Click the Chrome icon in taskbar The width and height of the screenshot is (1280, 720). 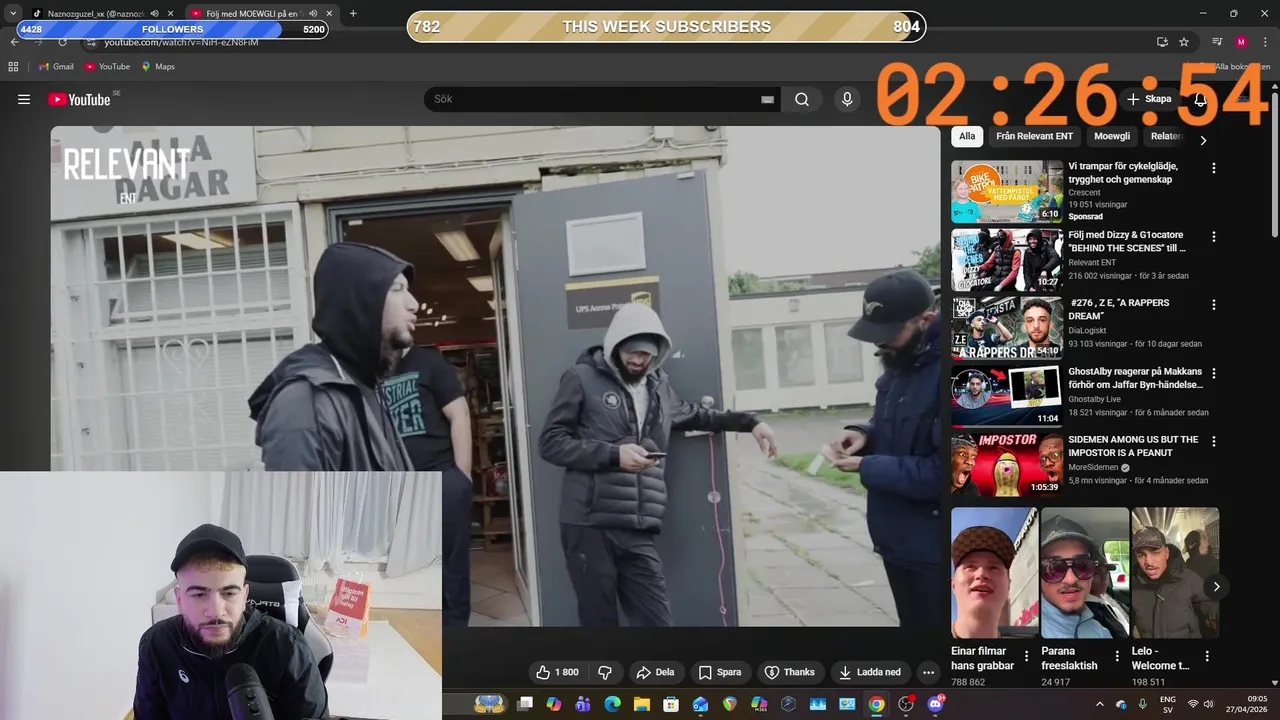[x=876, y=704]
